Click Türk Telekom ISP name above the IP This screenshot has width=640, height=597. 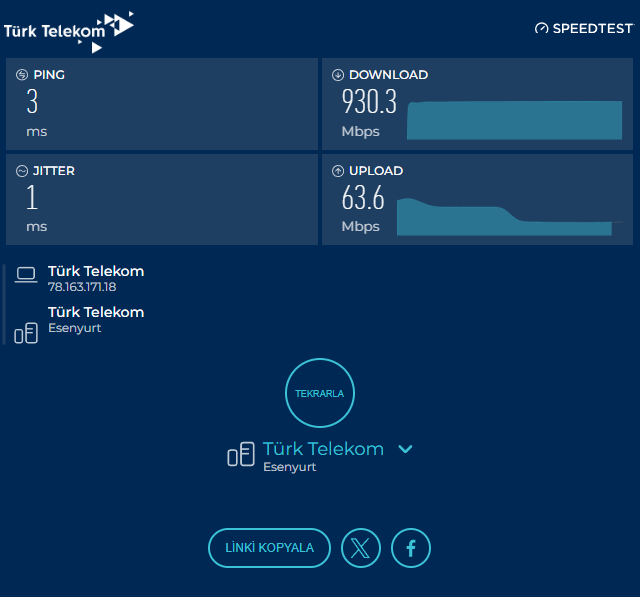click(96, 271)
